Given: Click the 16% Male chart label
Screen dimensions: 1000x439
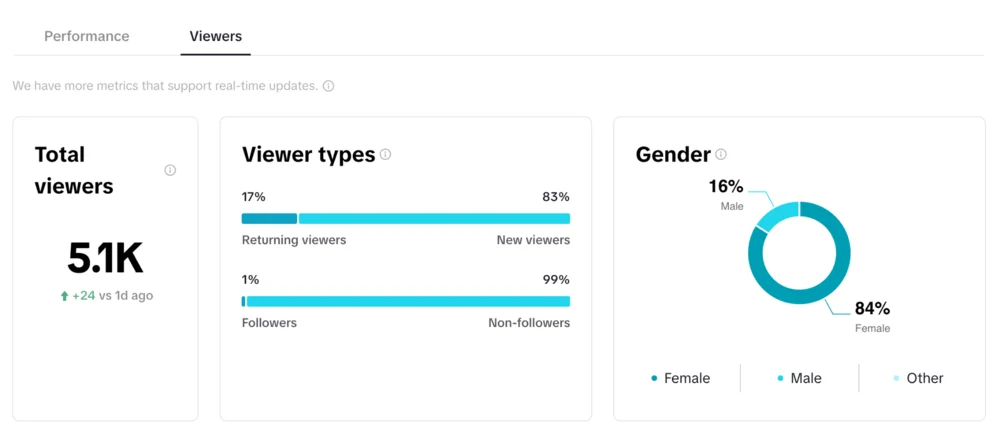Looking at the screenshot, I should [x=726, y=187].
